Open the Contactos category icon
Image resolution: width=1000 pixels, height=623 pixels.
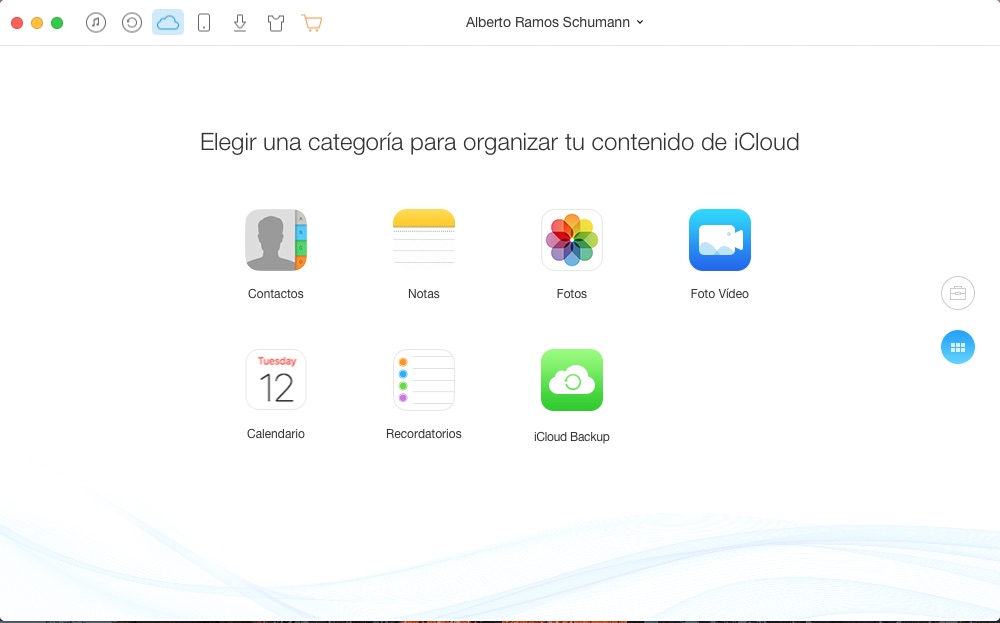pos(276,240)
